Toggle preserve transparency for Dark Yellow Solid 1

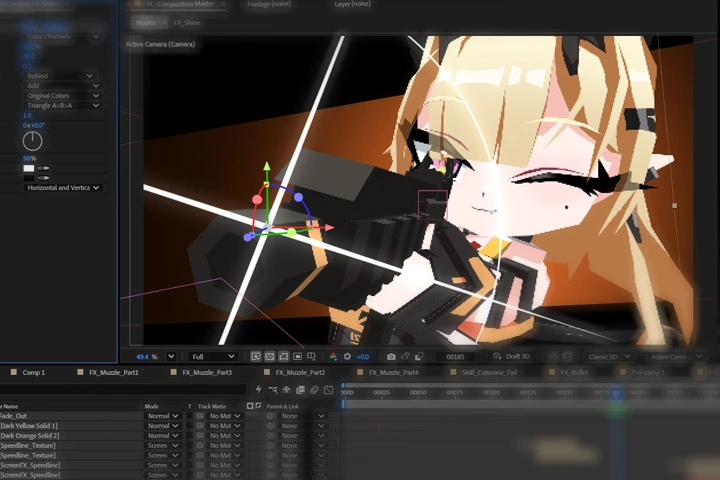click(189, 426)
